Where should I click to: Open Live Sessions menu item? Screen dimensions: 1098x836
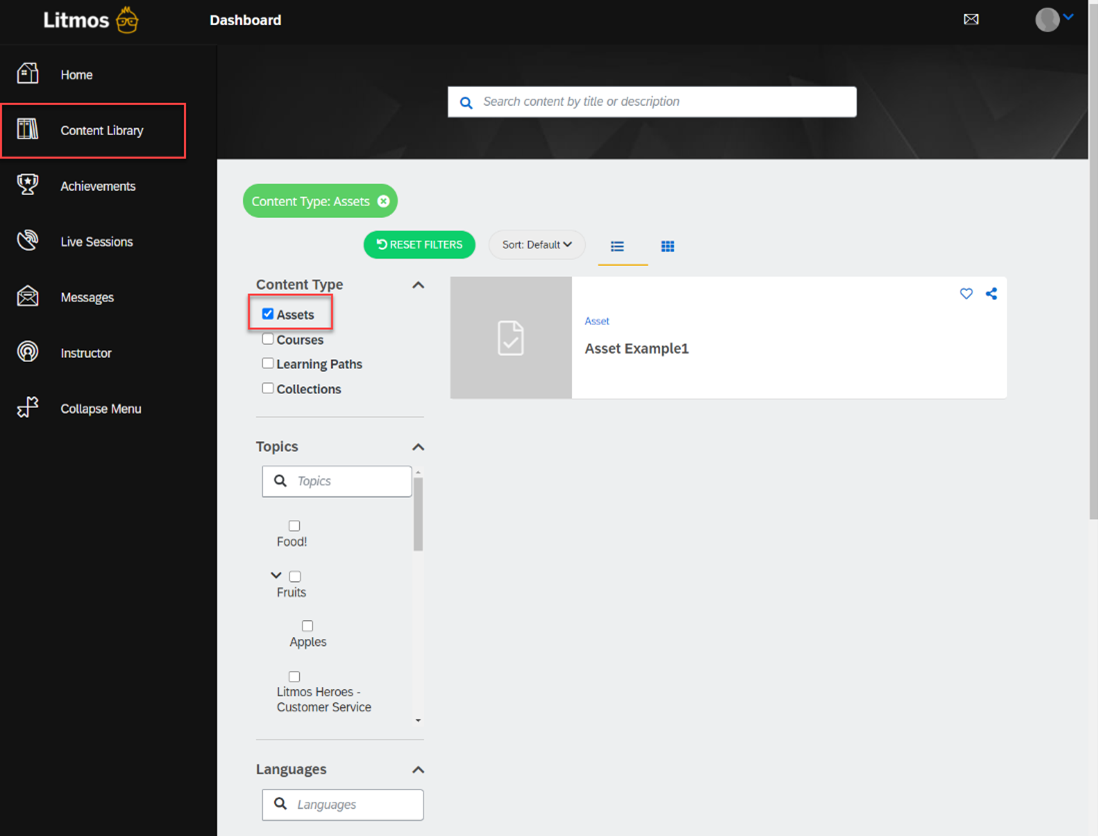97,242
